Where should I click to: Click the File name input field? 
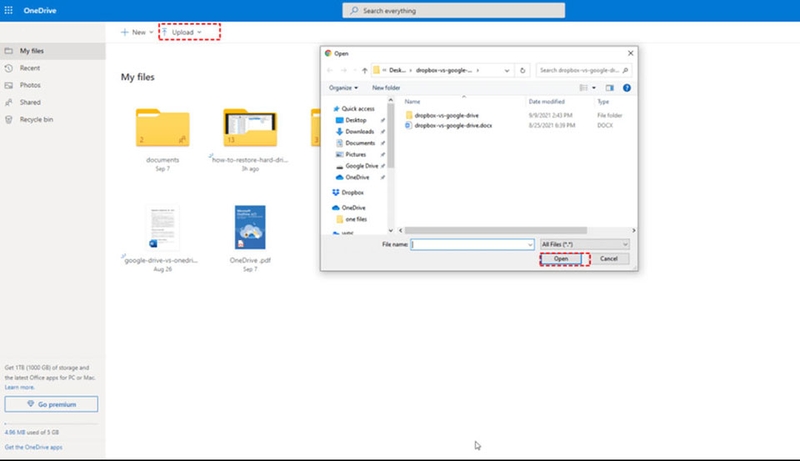[x=472, y=245]
